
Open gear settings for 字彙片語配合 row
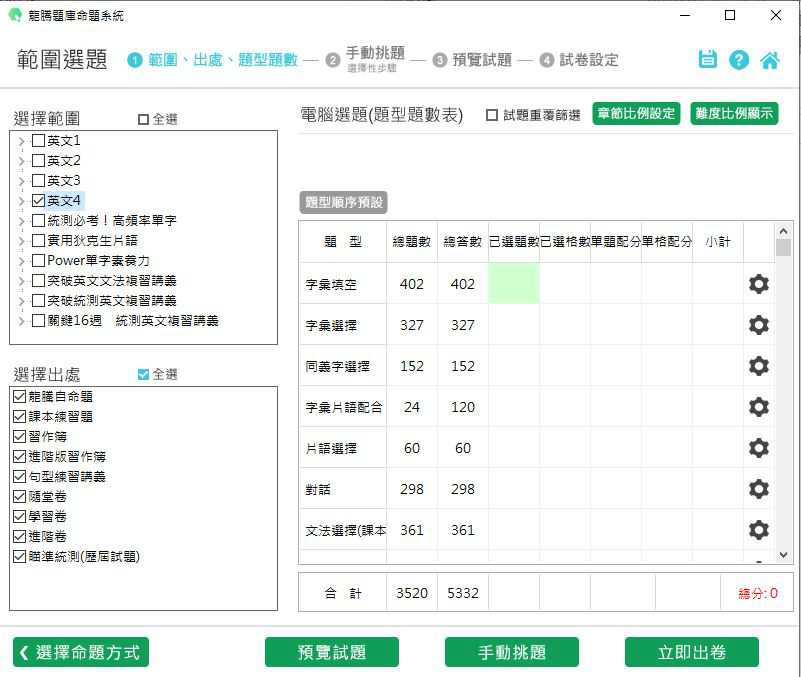(759, 407)
